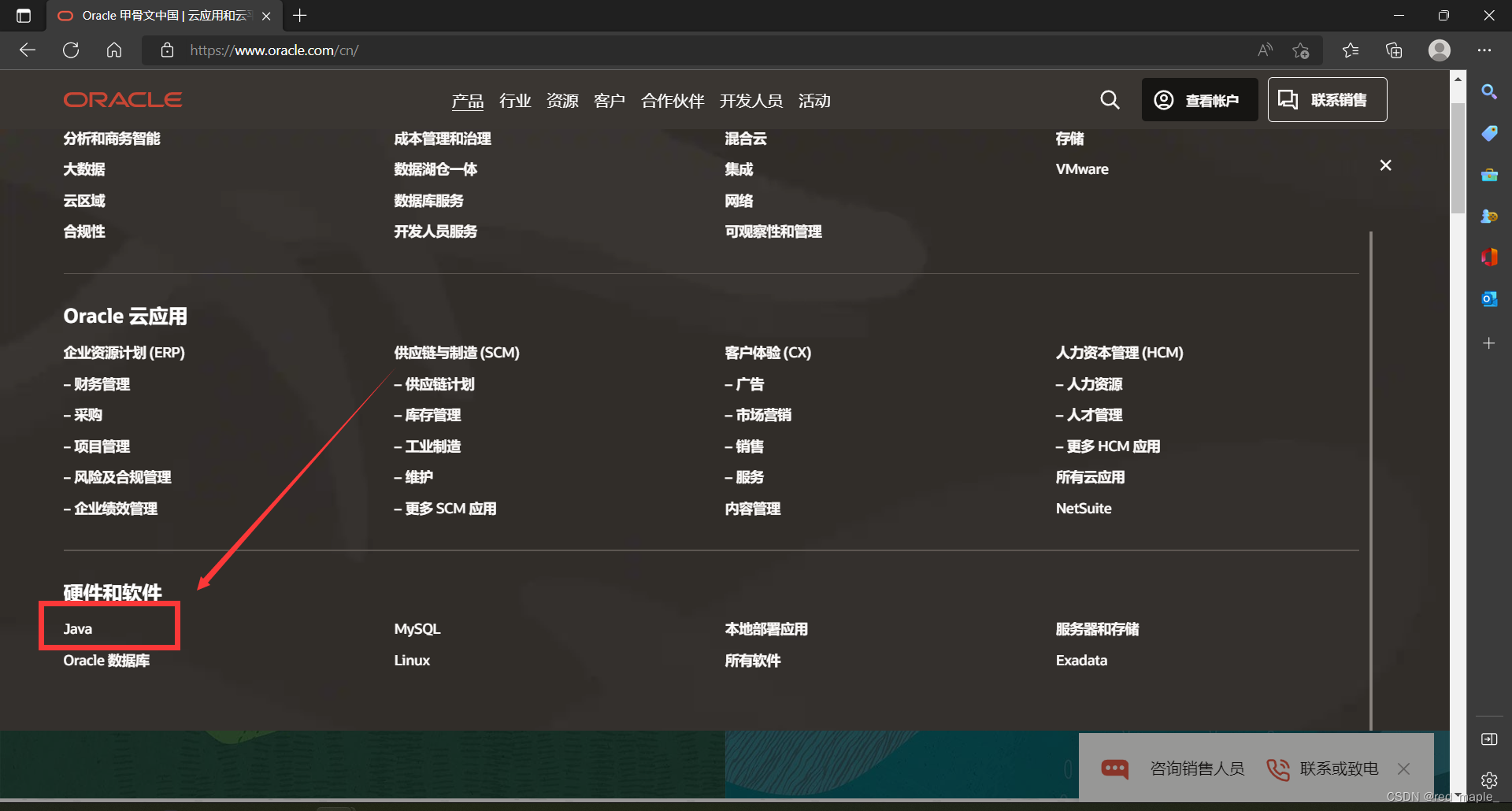Image resolution: width=1512 pixels, height=811 pixels.
Task: Open Outlook in the sidebar
Action: click(x=1489, y=298)
